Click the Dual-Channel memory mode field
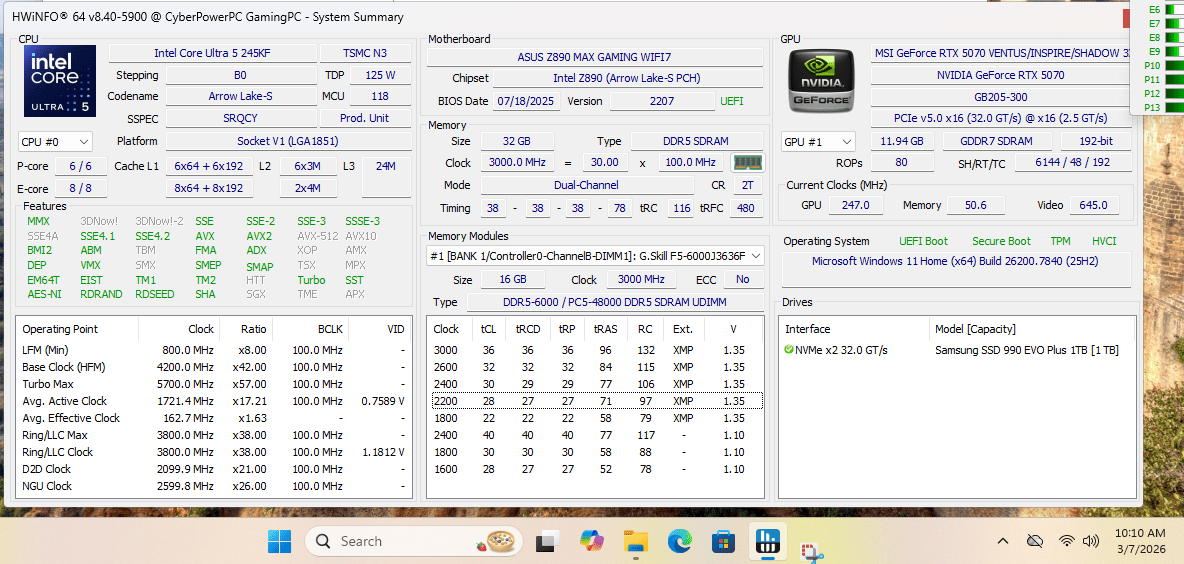Image resolution: width=1184 pixels, height=564 pixels. pos(587,185)
